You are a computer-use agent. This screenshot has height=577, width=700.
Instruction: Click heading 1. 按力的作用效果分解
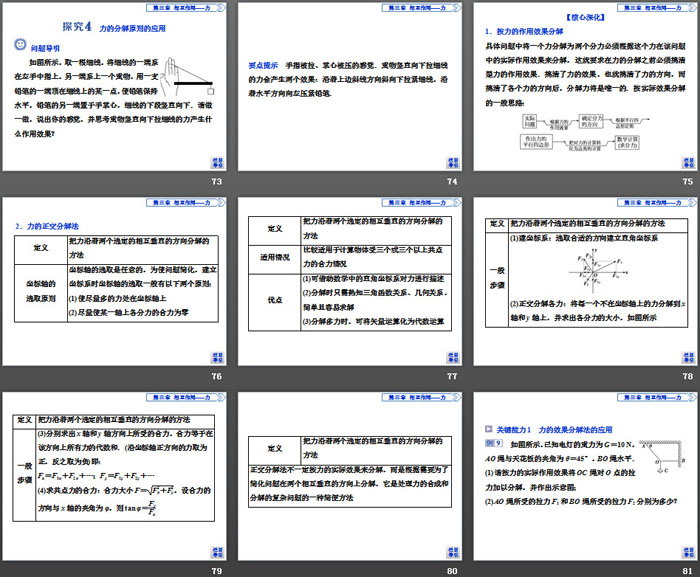[x=524, y=31]
